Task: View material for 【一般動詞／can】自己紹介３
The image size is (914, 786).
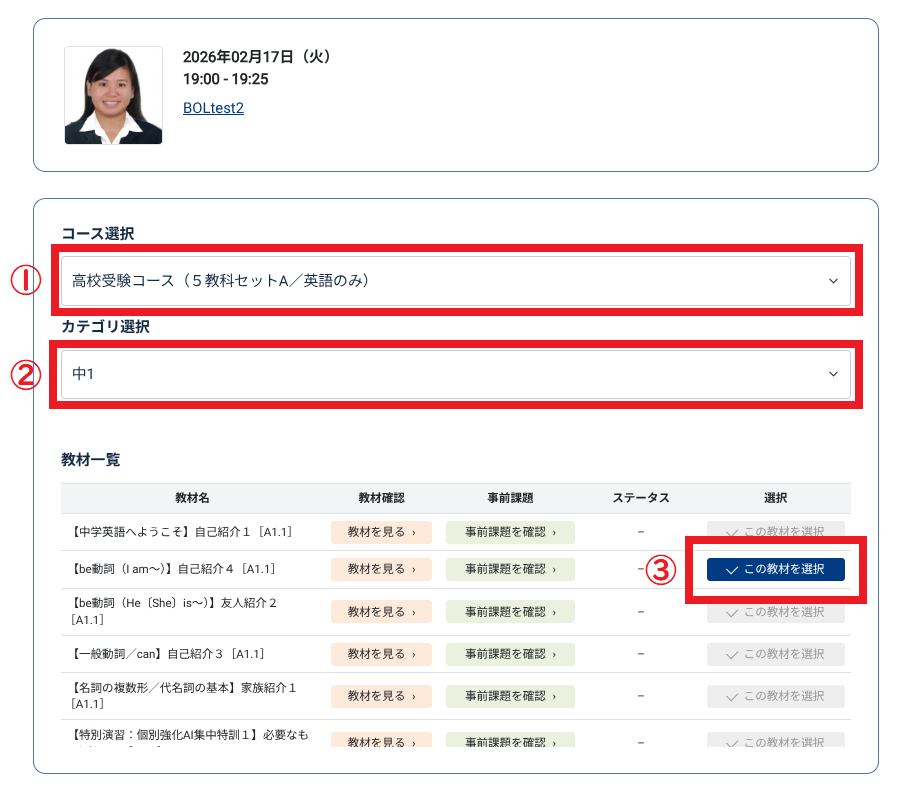Action: (381, 654)
